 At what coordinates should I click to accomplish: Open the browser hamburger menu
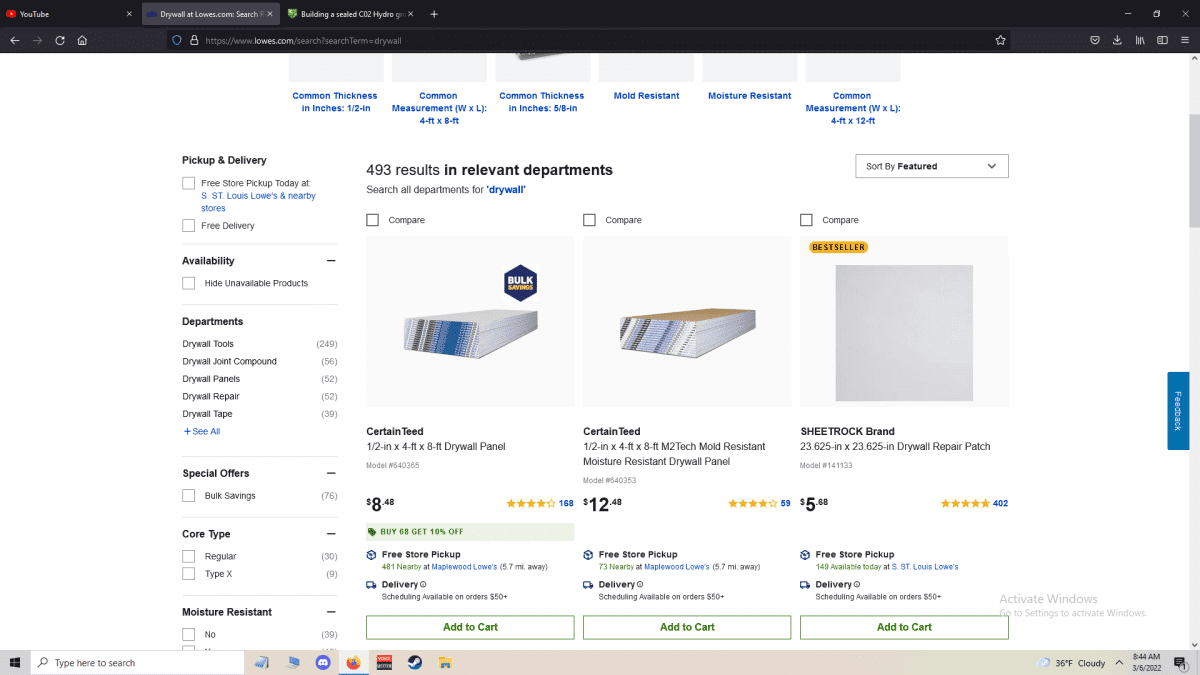click(1184, 40)
